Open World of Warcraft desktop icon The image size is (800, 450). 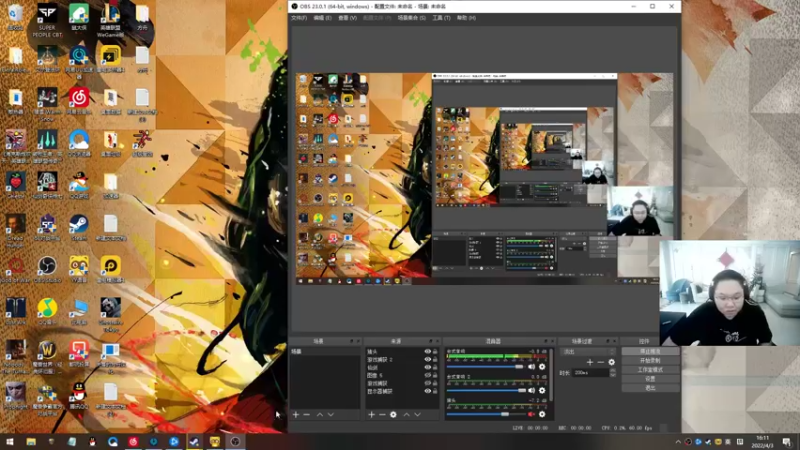click(x=47, y=357)
